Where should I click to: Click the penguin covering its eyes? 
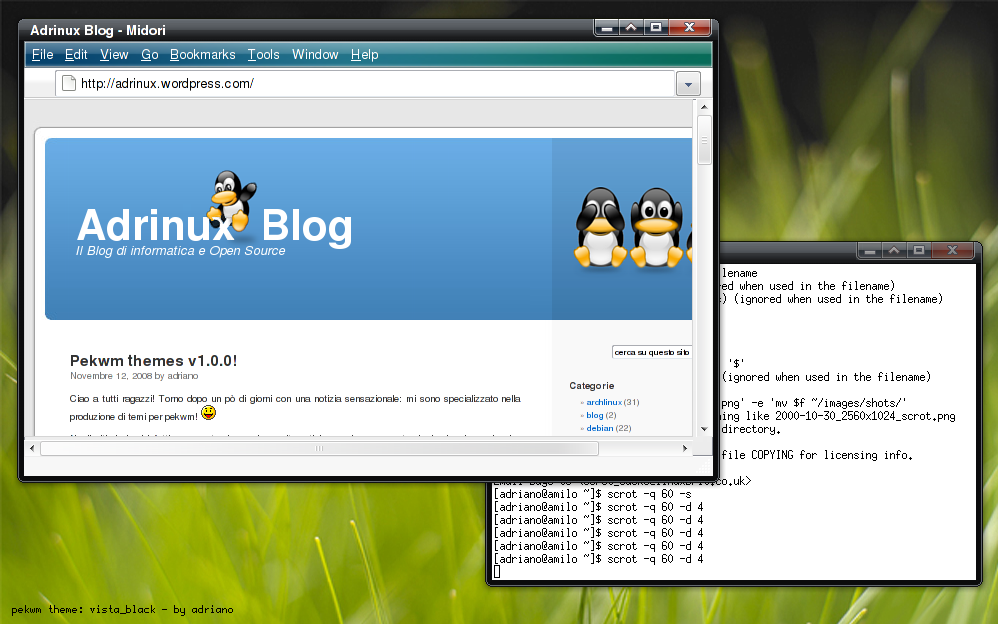(x=600, y=227)
